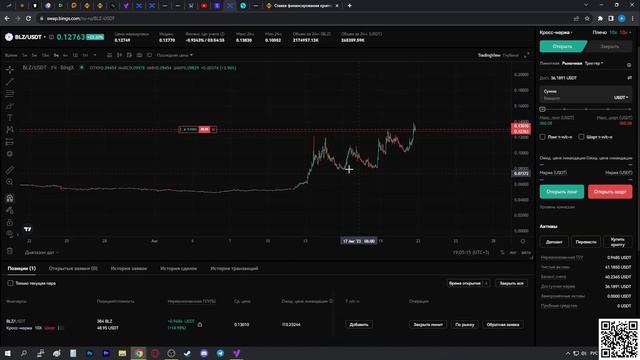Open Chrome from the Windows taskbar
The image size is (640, 360).
pyautogui.click(x=139, y=353)
